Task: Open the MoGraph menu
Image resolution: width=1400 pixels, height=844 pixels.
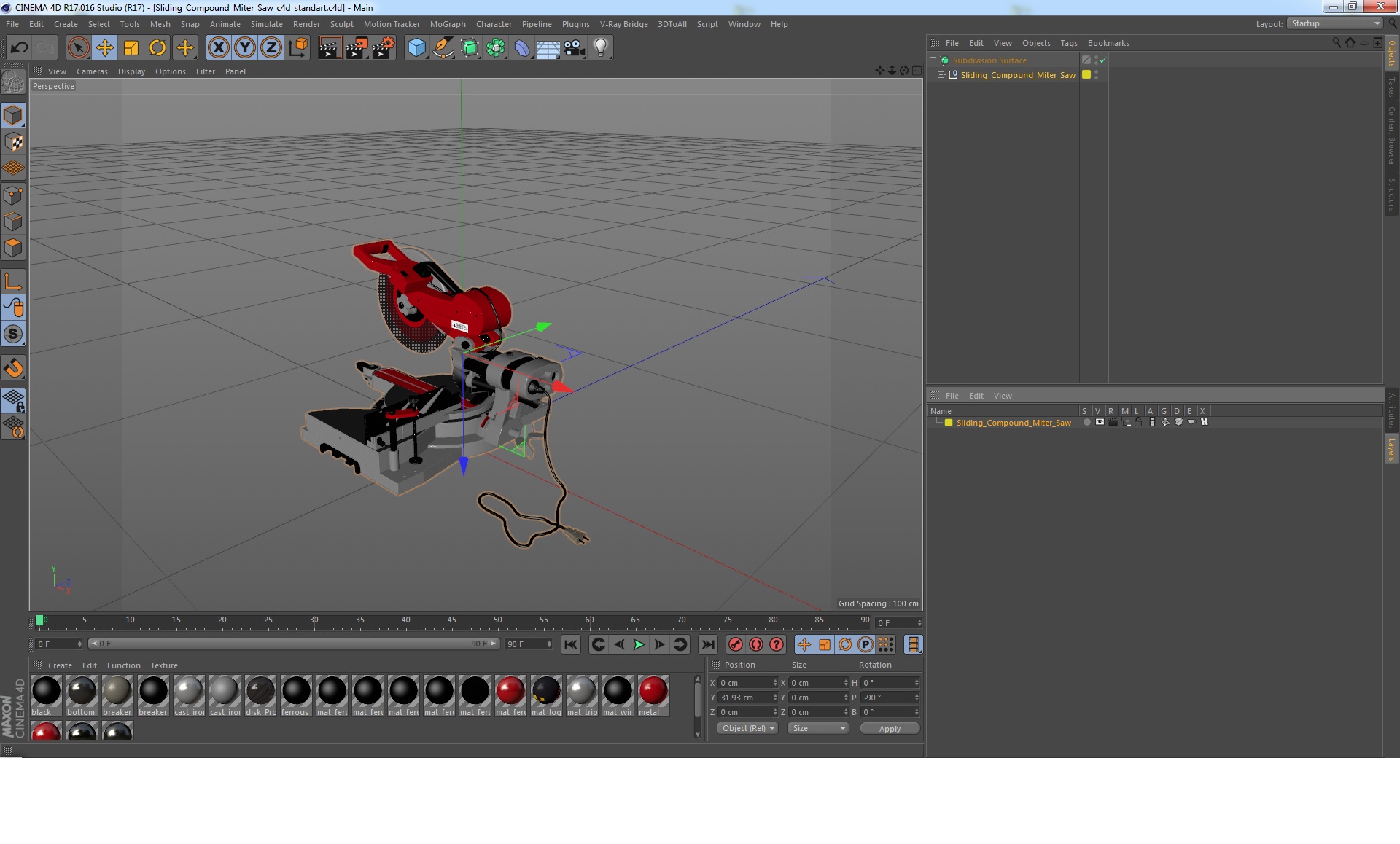Action: (x=447, y=24)
